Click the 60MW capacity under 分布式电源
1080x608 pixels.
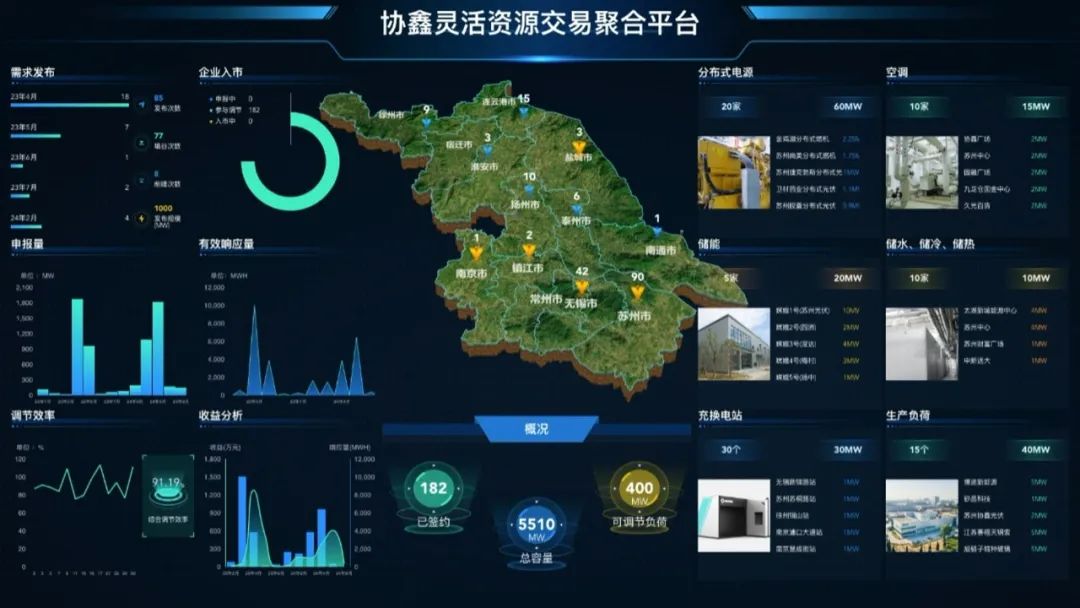pos(848,107)
